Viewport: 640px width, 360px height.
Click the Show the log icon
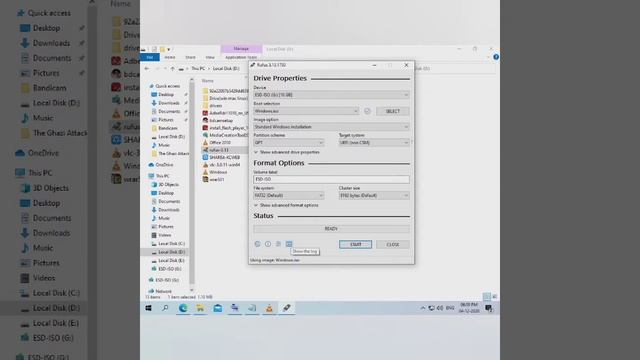click(289, 244)
